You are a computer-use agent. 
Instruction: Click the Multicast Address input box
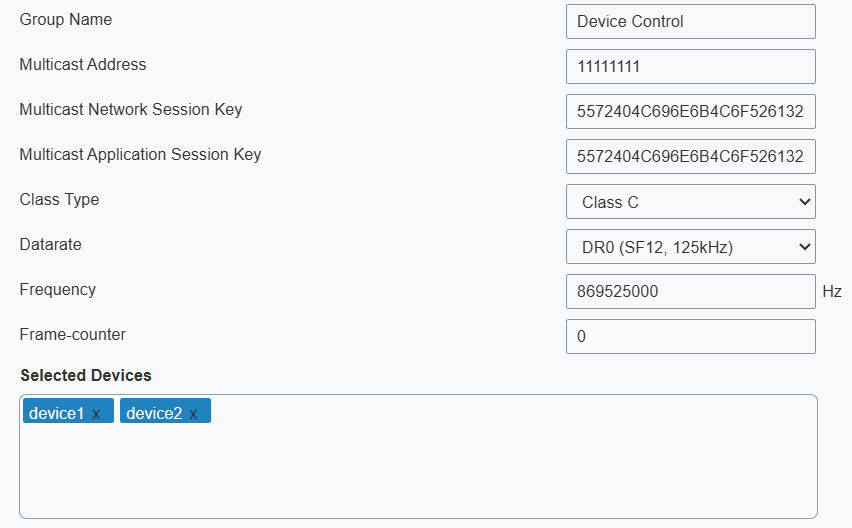(691, 67)
